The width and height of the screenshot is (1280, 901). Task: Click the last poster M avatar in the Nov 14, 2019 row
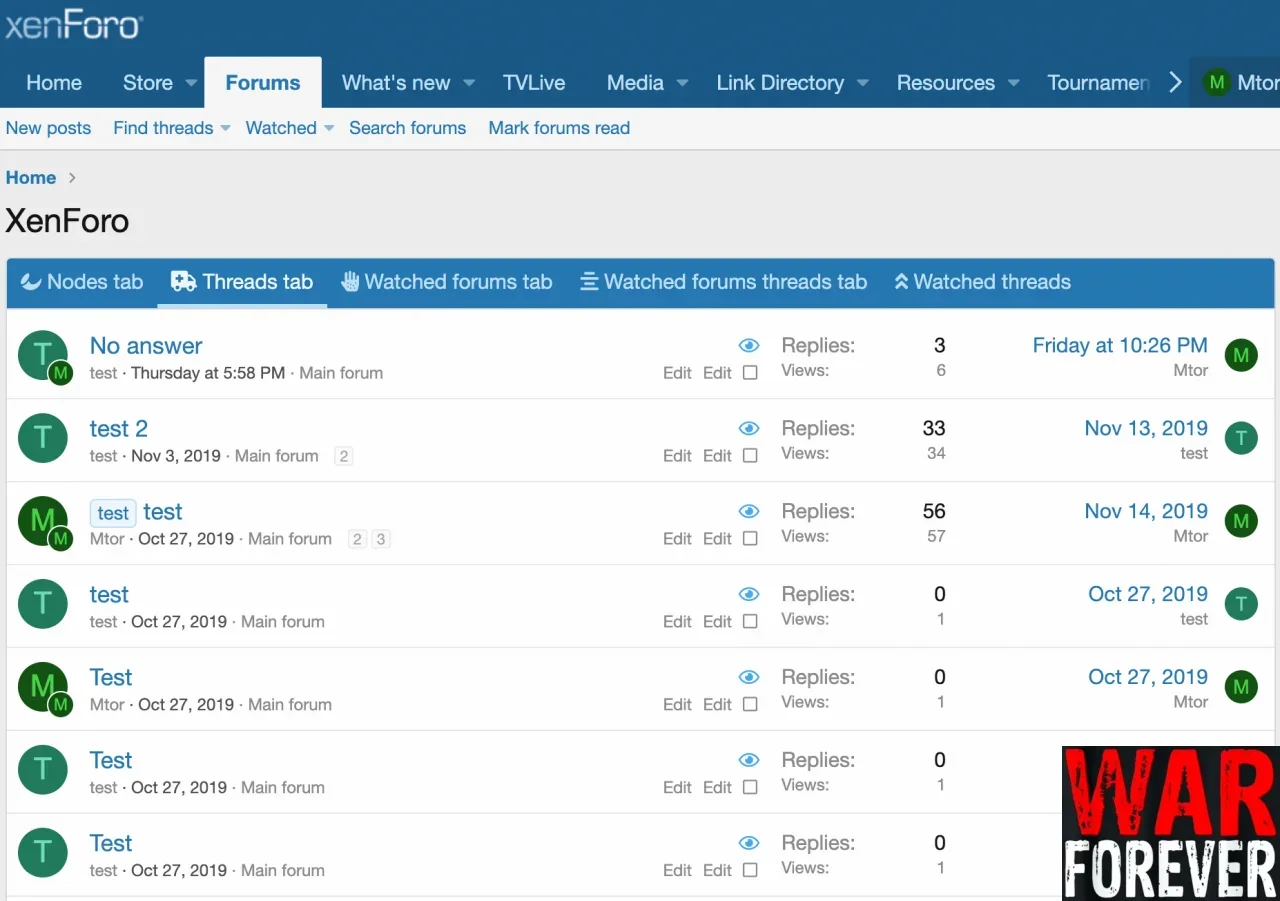1241,521
